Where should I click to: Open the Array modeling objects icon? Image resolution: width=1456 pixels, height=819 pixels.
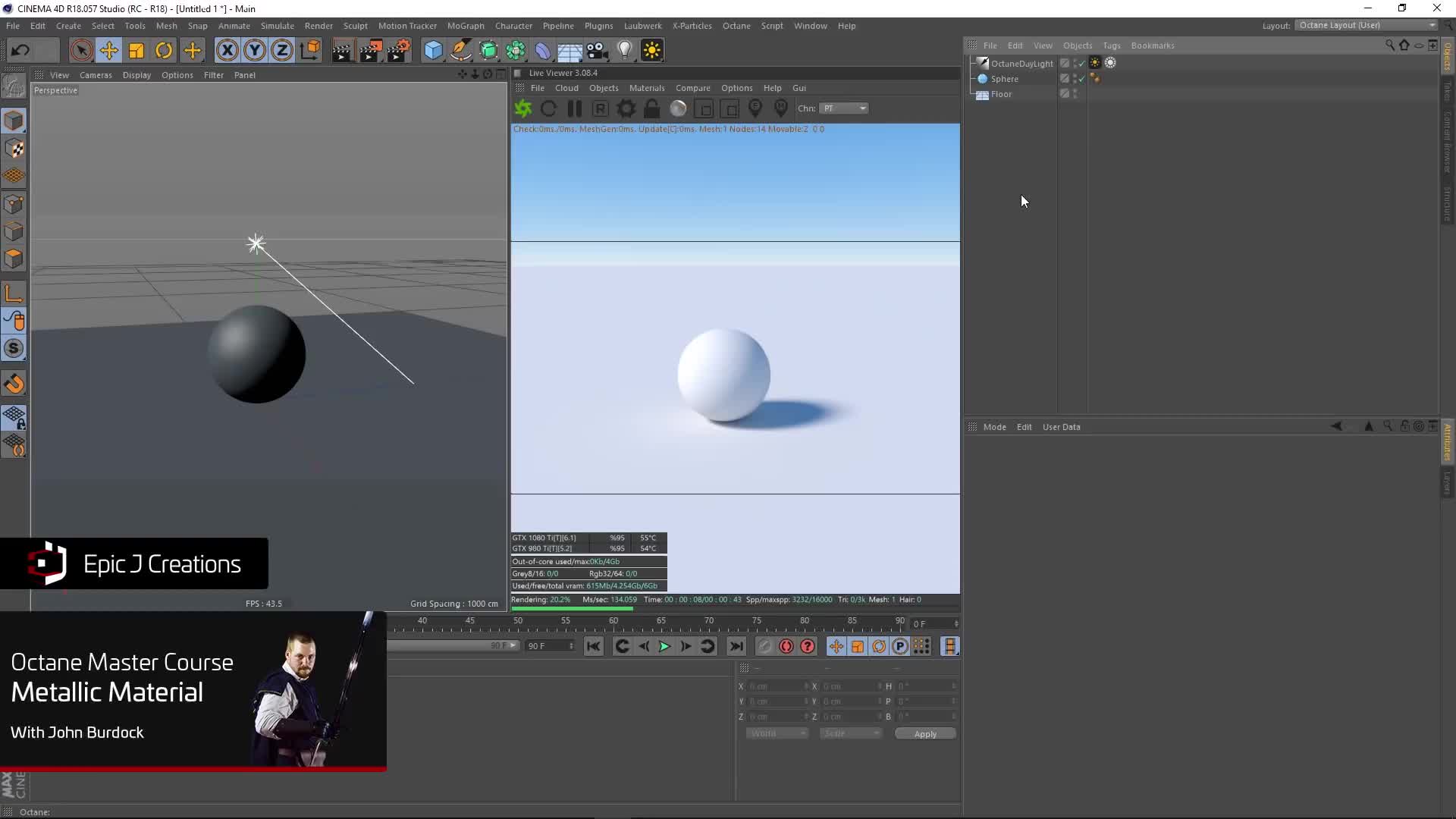click(x=516, y=51)
